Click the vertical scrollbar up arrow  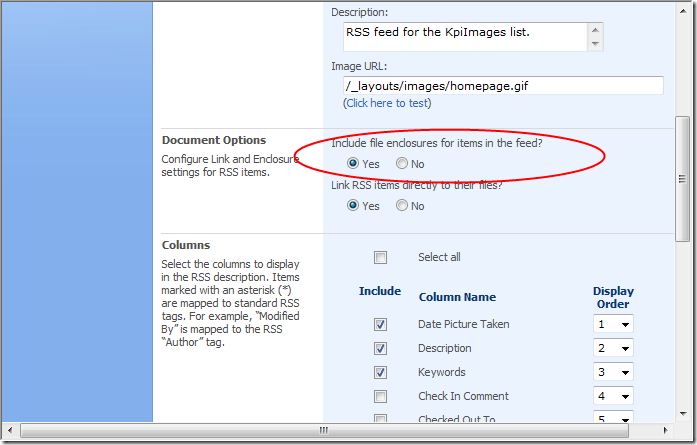[x=683, y=11]
